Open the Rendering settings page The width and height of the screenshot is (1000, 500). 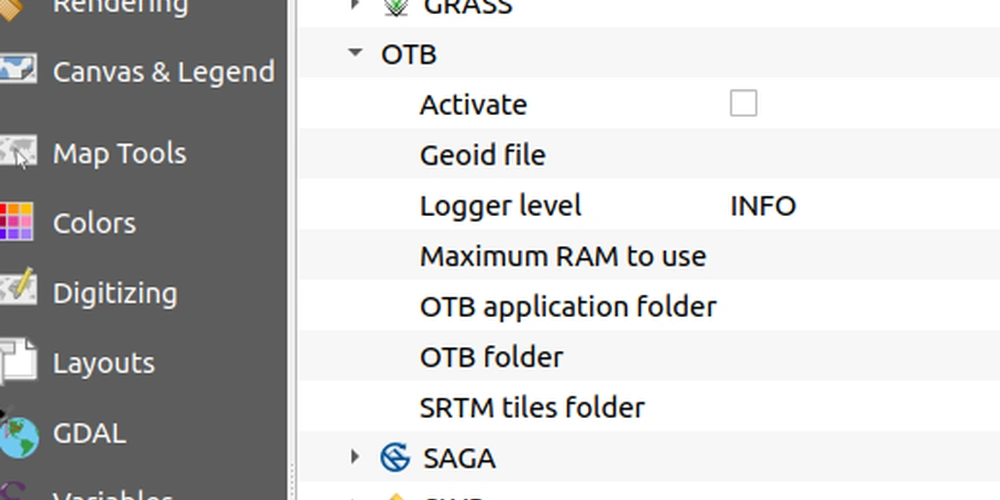point(119,6)
